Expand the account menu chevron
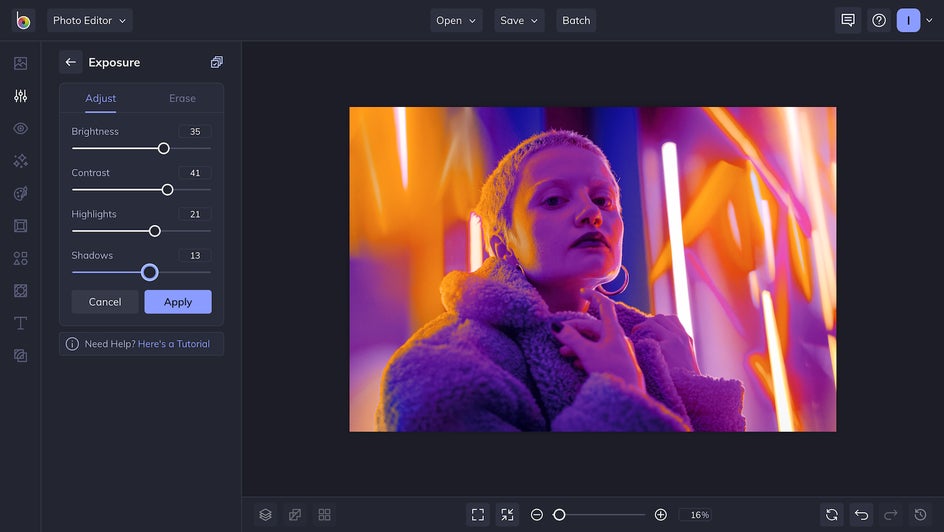944x532 pixels. pos(929,20)
